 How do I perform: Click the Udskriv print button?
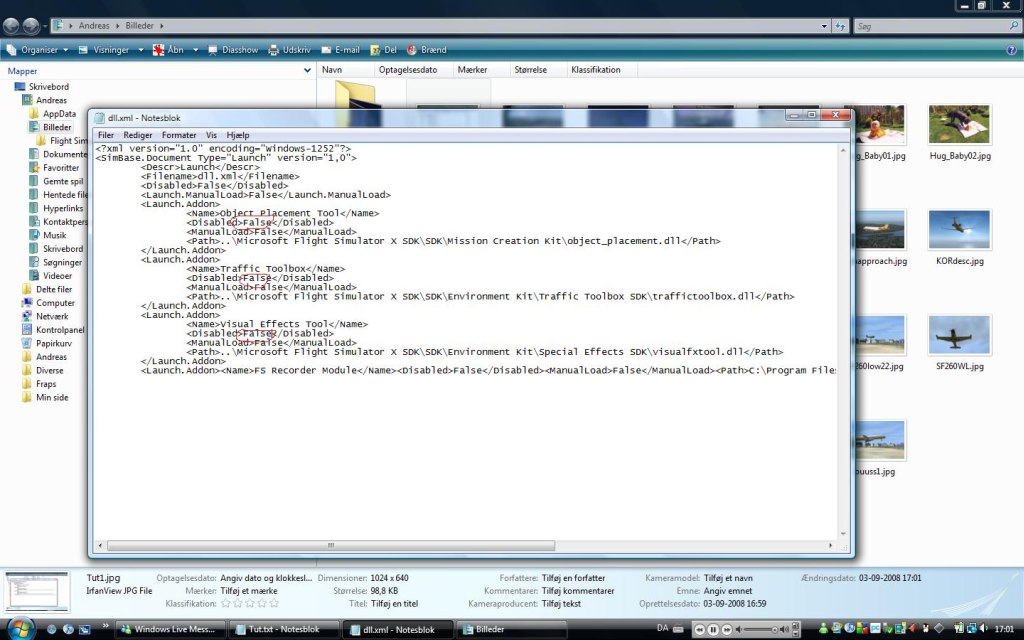click(290, 50)
